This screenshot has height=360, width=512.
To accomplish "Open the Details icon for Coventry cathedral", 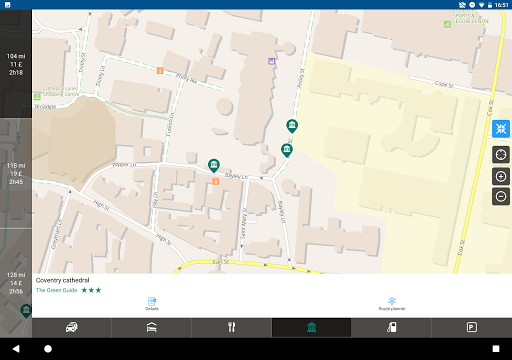I will pos(152,304).
